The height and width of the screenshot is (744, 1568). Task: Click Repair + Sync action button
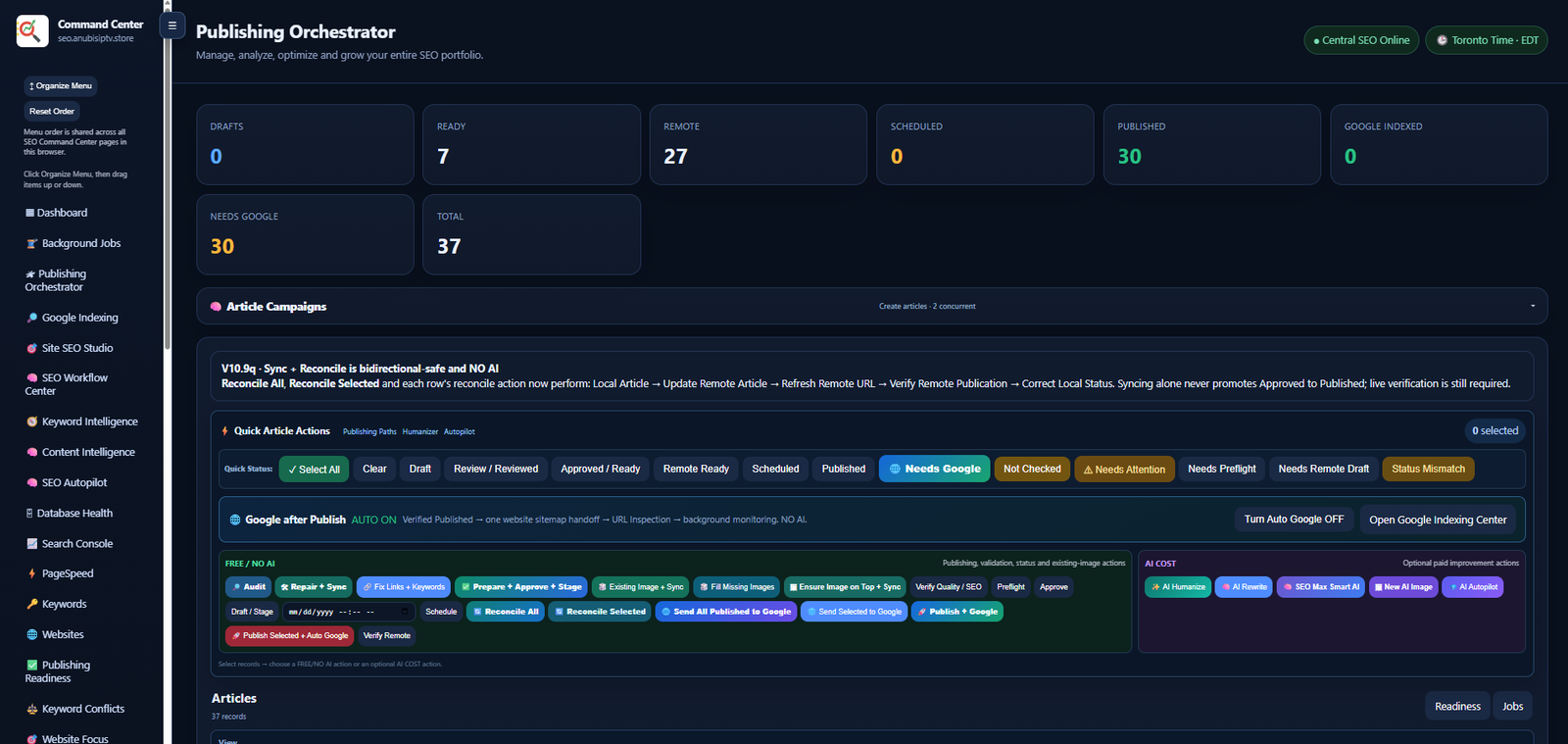[x=314, y=587]
